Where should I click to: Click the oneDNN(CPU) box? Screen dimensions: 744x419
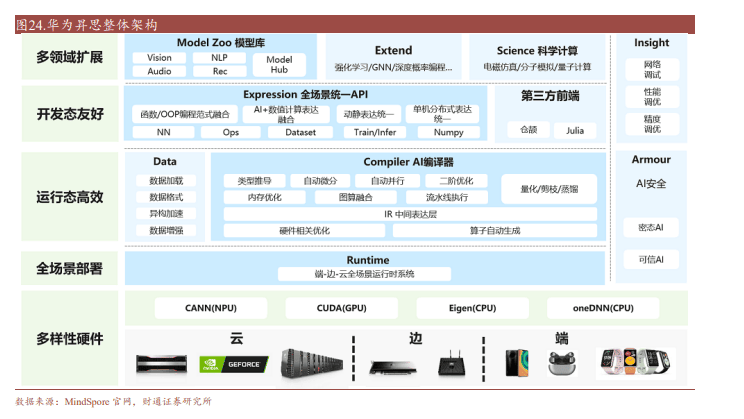pyautogui.click(x=603, y=308)
